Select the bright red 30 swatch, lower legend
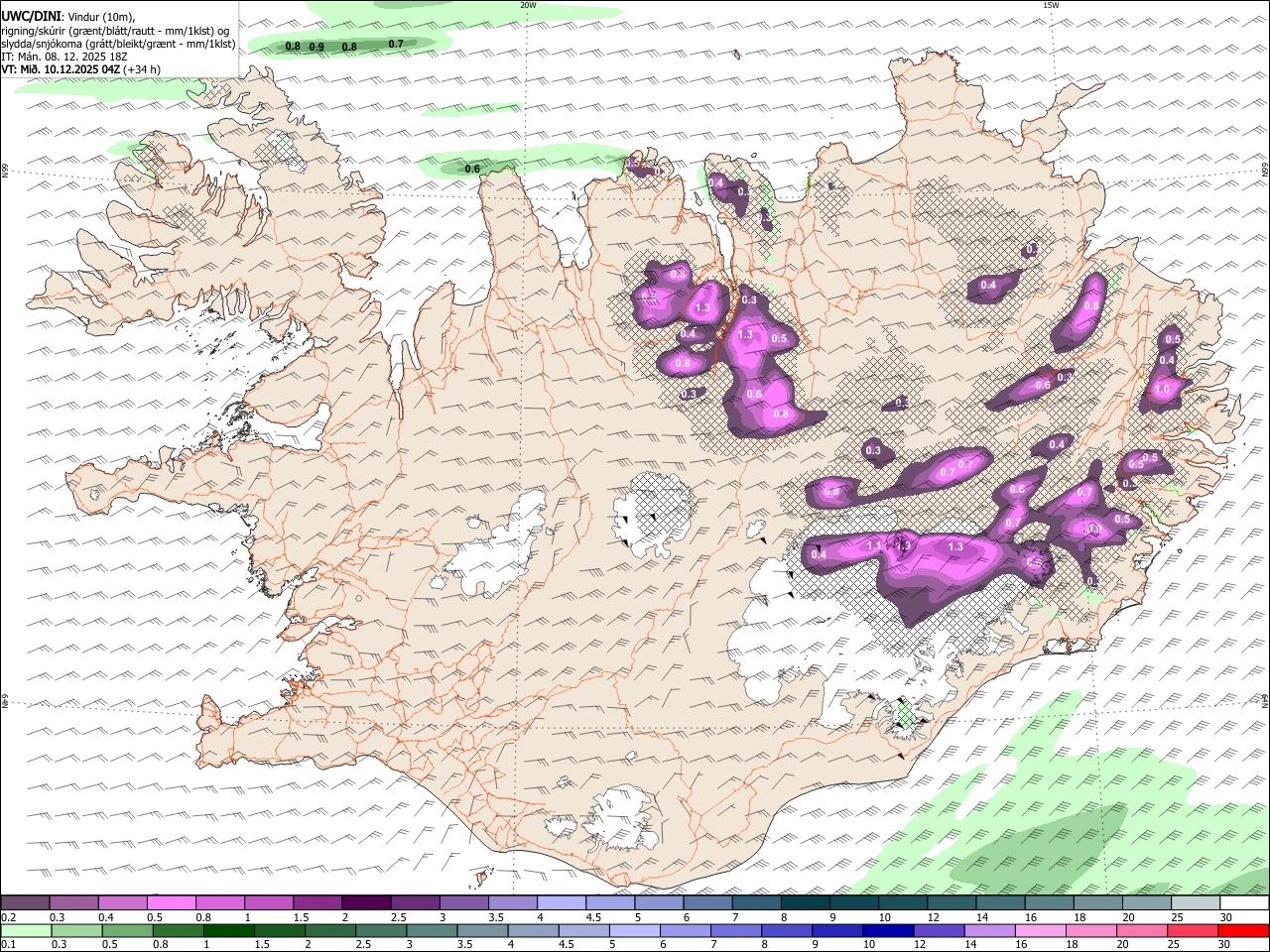This screenshot has width=1270, height=952. 1242,930
